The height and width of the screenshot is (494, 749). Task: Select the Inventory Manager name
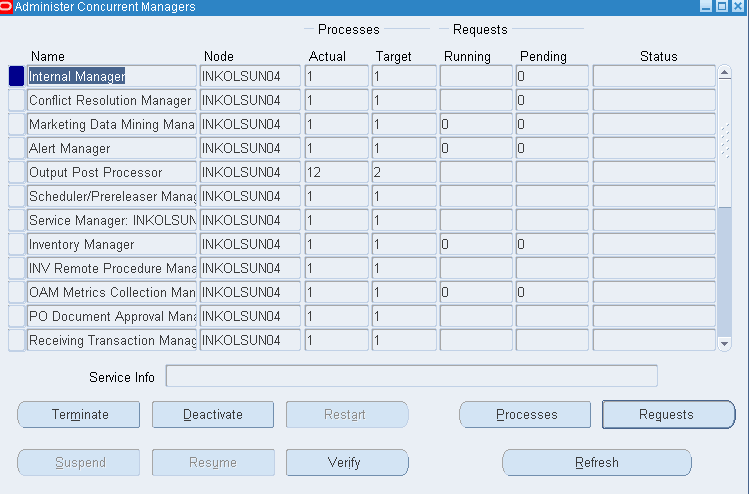112,244
